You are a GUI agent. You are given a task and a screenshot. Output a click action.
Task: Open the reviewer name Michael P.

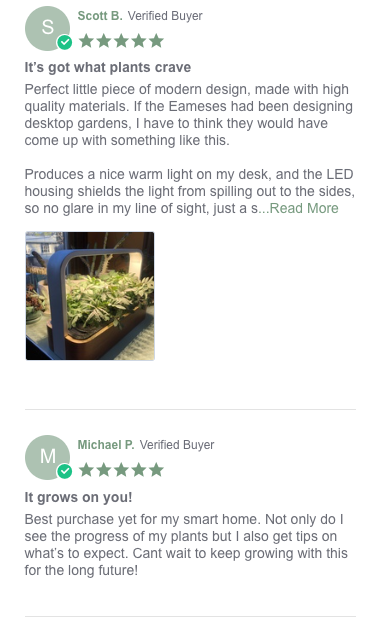click(106, 445)
